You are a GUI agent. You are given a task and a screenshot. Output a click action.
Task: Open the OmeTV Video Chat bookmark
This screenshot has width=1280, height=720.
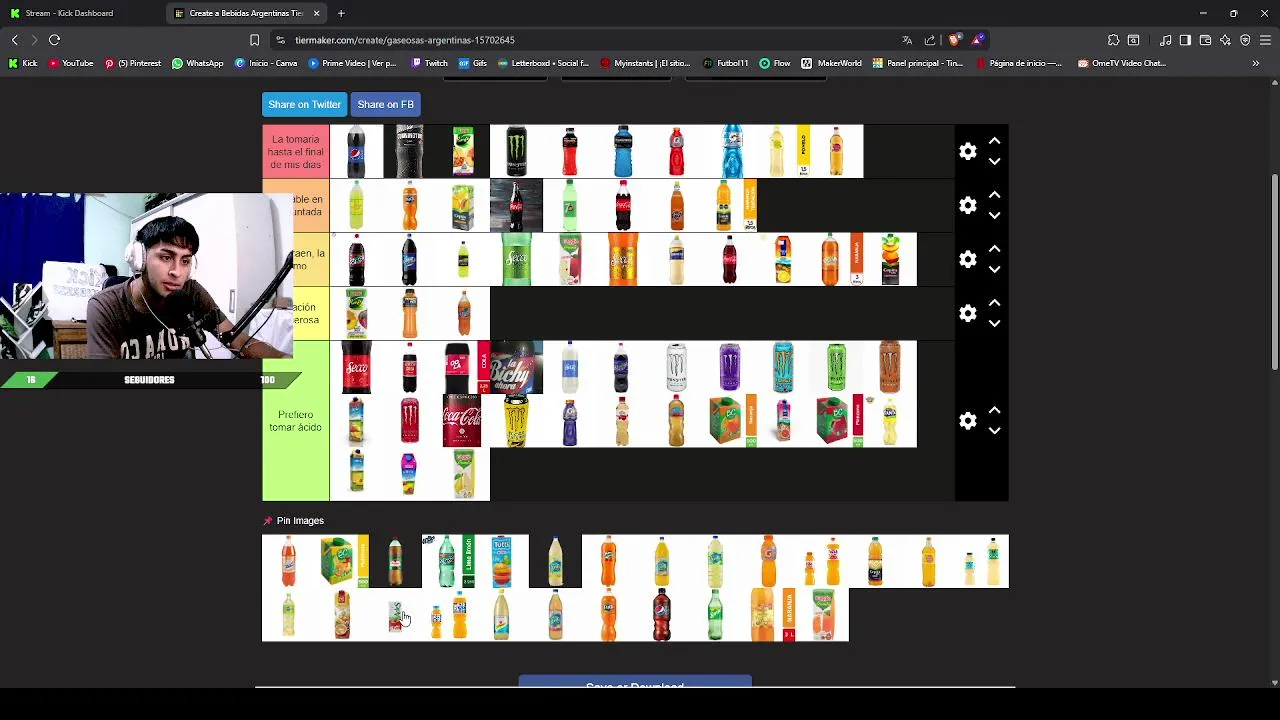click(x=1122, y=63)
